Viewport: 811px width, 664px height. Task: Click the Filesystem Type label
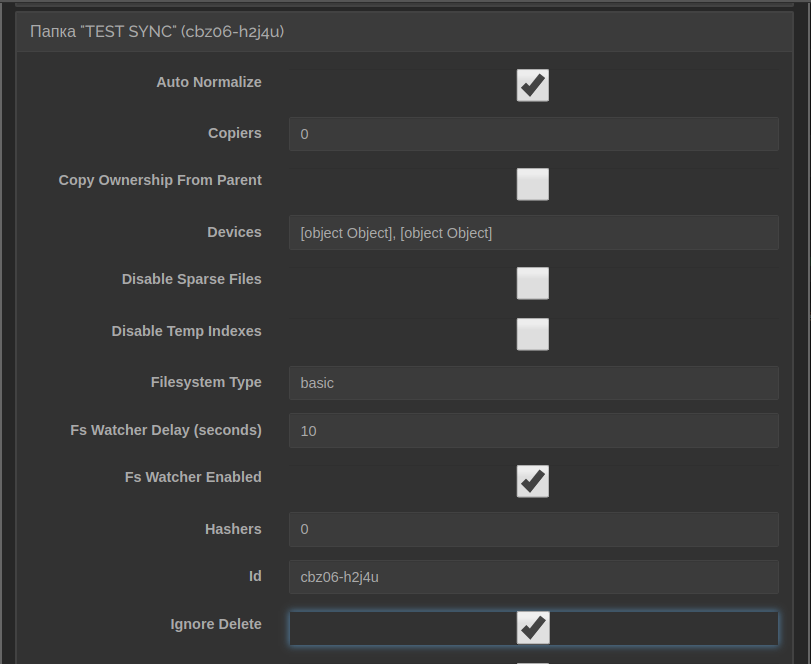click(x=206, y=382)
